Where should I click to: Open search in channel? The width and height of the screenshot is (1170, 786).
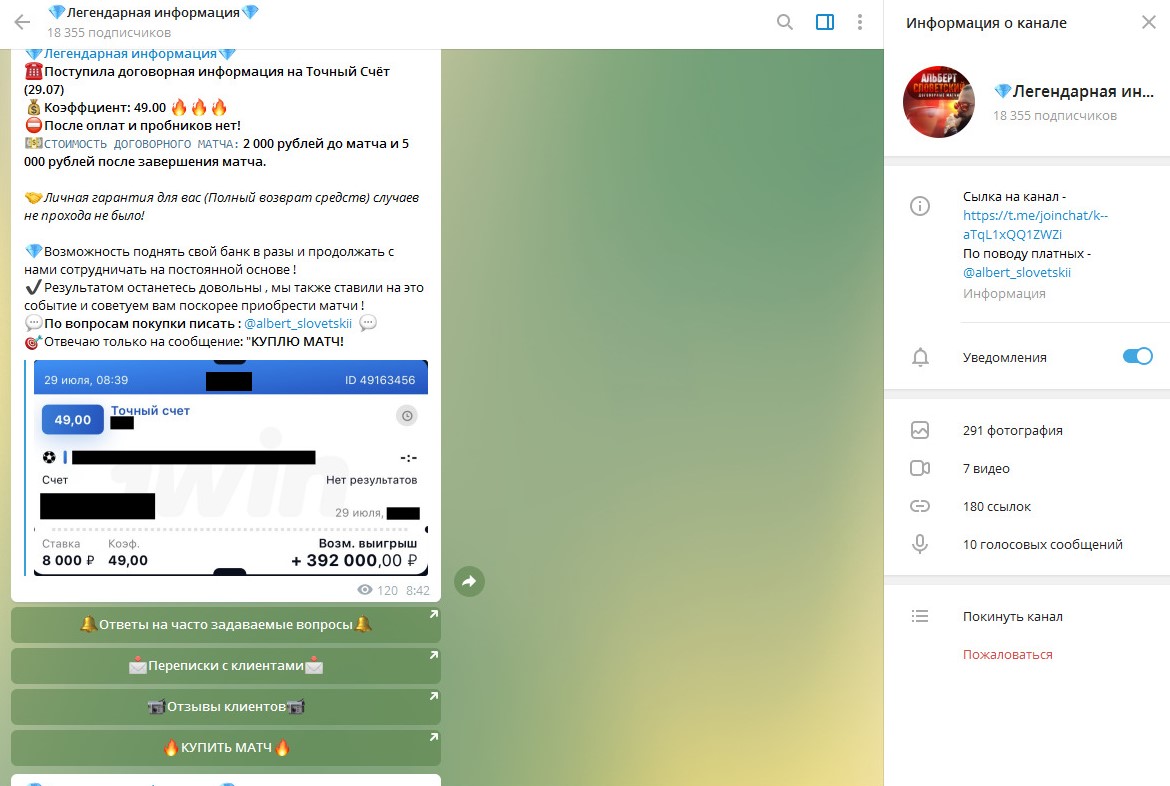(784, 22)
